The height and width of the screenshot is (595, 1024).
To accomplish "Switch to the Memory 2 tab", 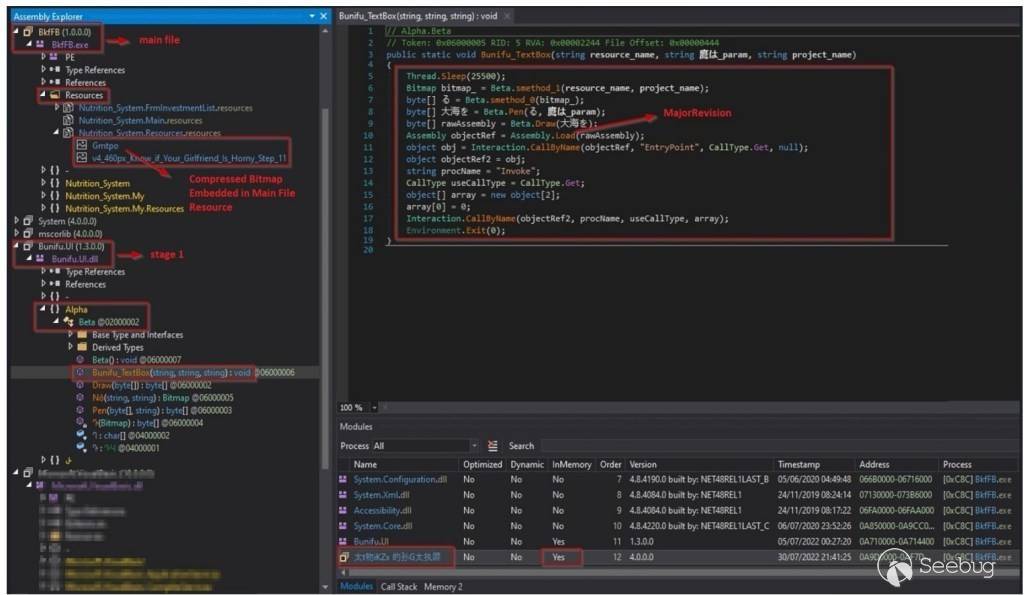I will pos(443,587).
